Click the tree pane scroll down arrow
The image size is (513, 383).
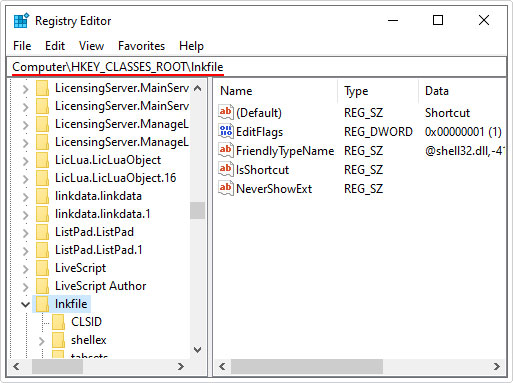[197, 350]
